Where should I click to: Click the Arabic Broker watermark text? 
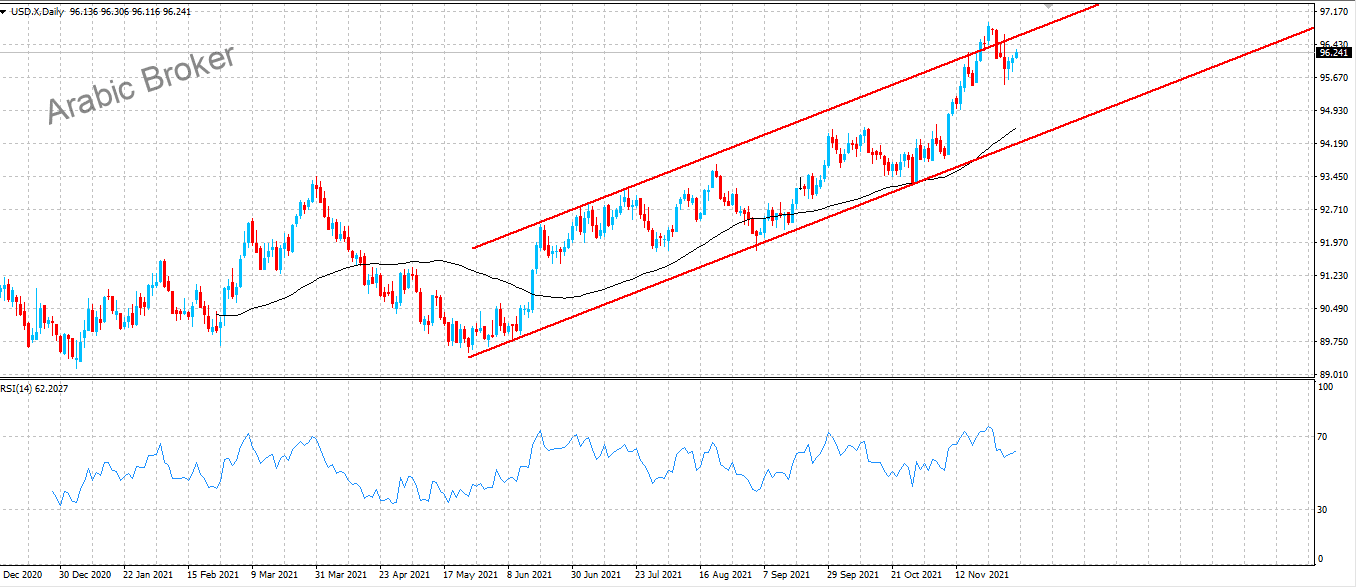tap(141, 84)
